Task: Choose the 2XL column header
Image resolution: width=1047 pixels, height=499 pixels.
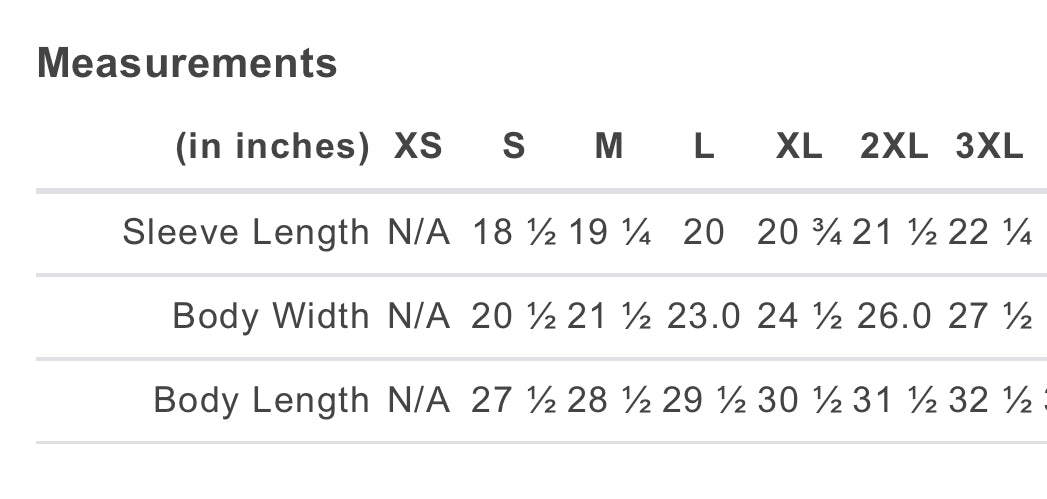Action: (894, 147)
